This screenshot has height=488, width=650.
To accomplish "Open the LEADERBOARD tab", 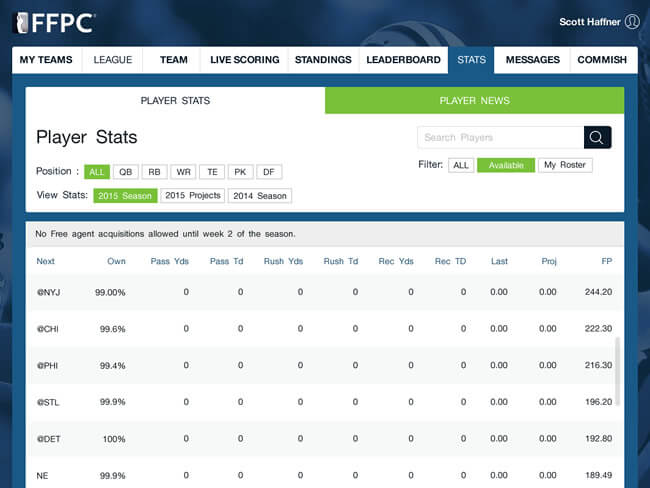I will click(x=403, y=60).
